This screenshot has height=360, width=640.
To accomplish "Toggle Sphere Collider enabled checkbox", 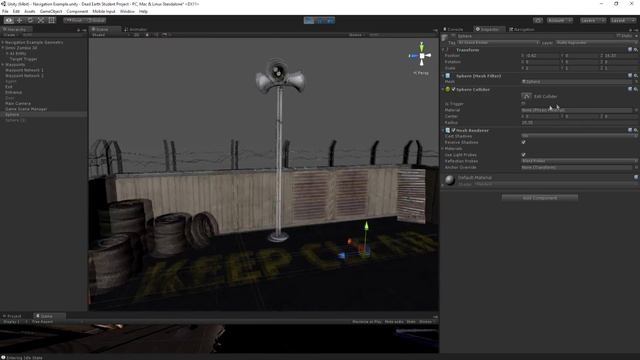I will (x=453, y=89).
